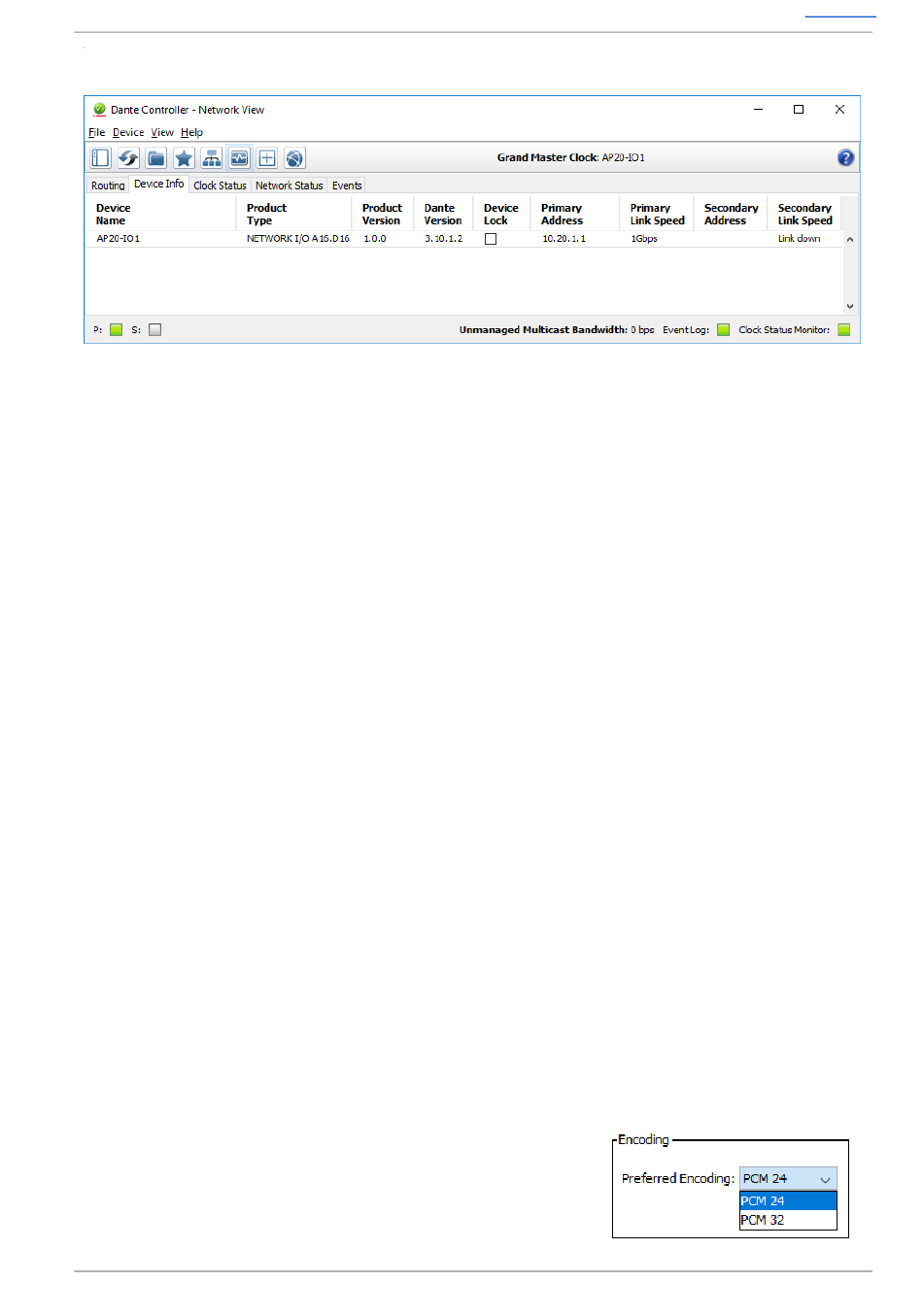
Task: Select the AP20-IO1 device name cell
Action: 119,239
